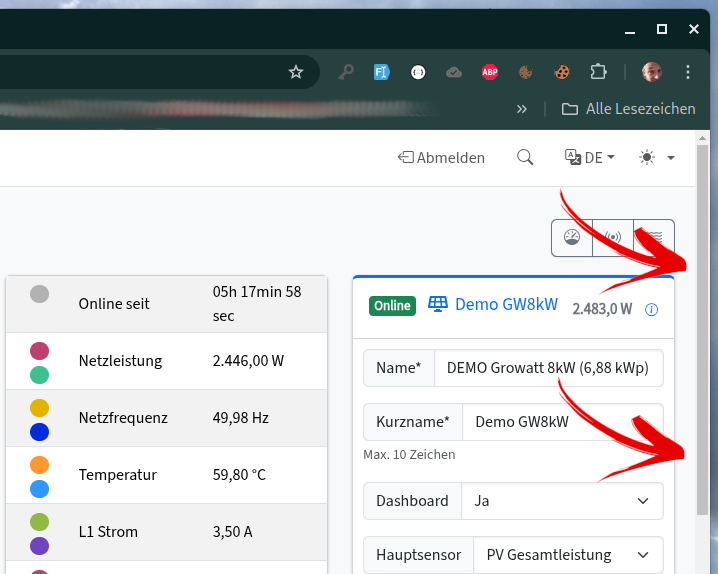The height and width of the screenshot is (574, 718).
Task: Click the gauge dashboard view icon
Action: point(572,238)
